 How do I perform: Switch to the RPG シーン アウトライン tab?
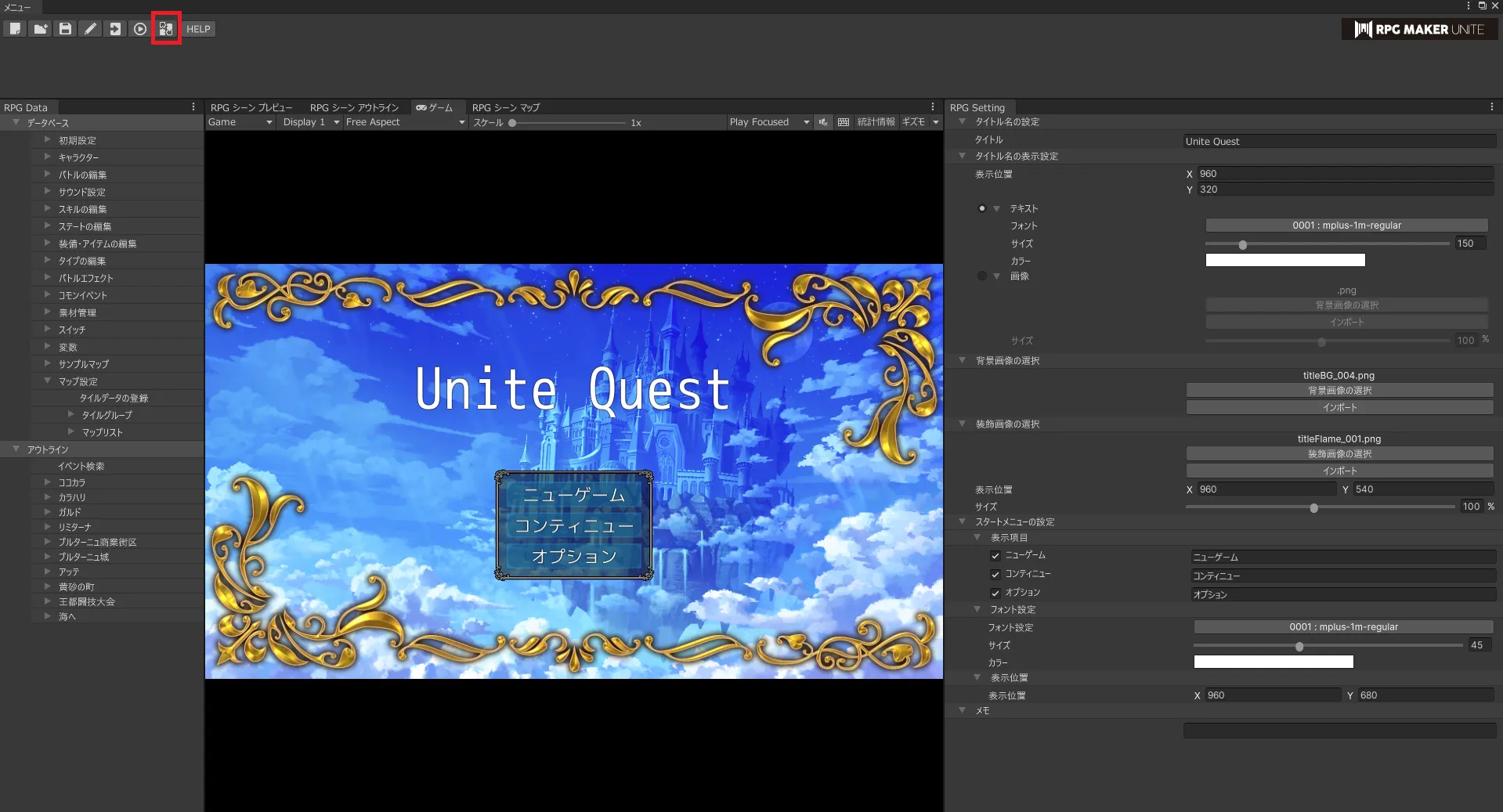[x=354, y=107]
